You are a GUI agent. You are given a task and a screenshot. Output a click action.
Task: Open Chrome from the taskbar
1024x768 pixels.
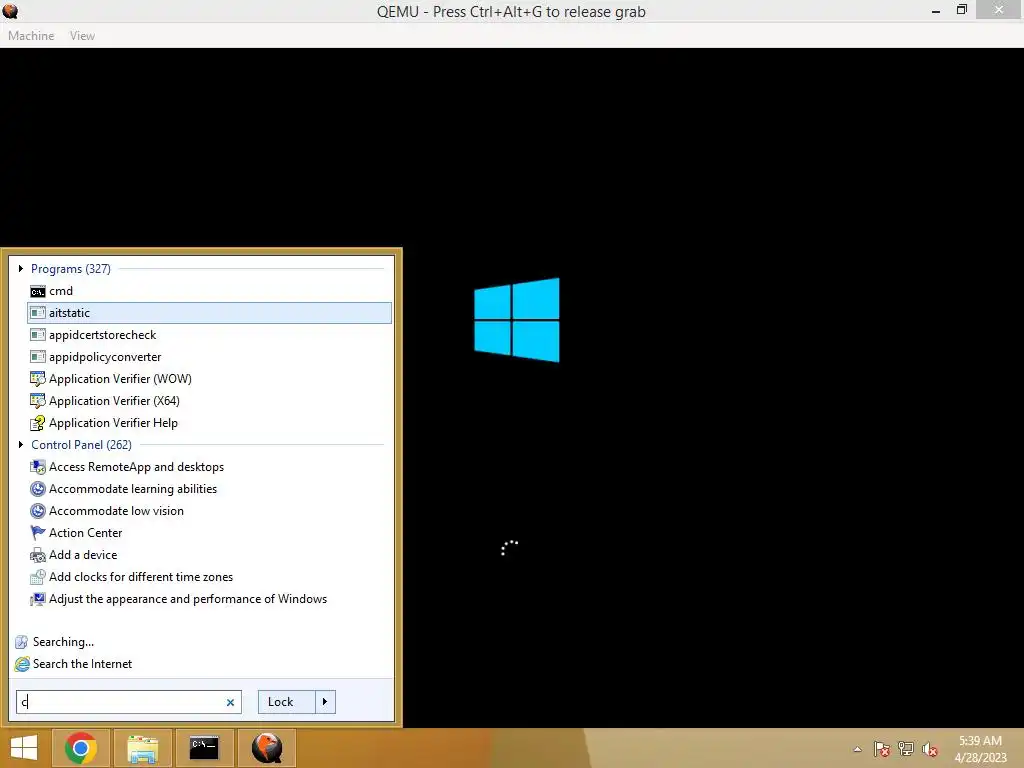(81, 748)
